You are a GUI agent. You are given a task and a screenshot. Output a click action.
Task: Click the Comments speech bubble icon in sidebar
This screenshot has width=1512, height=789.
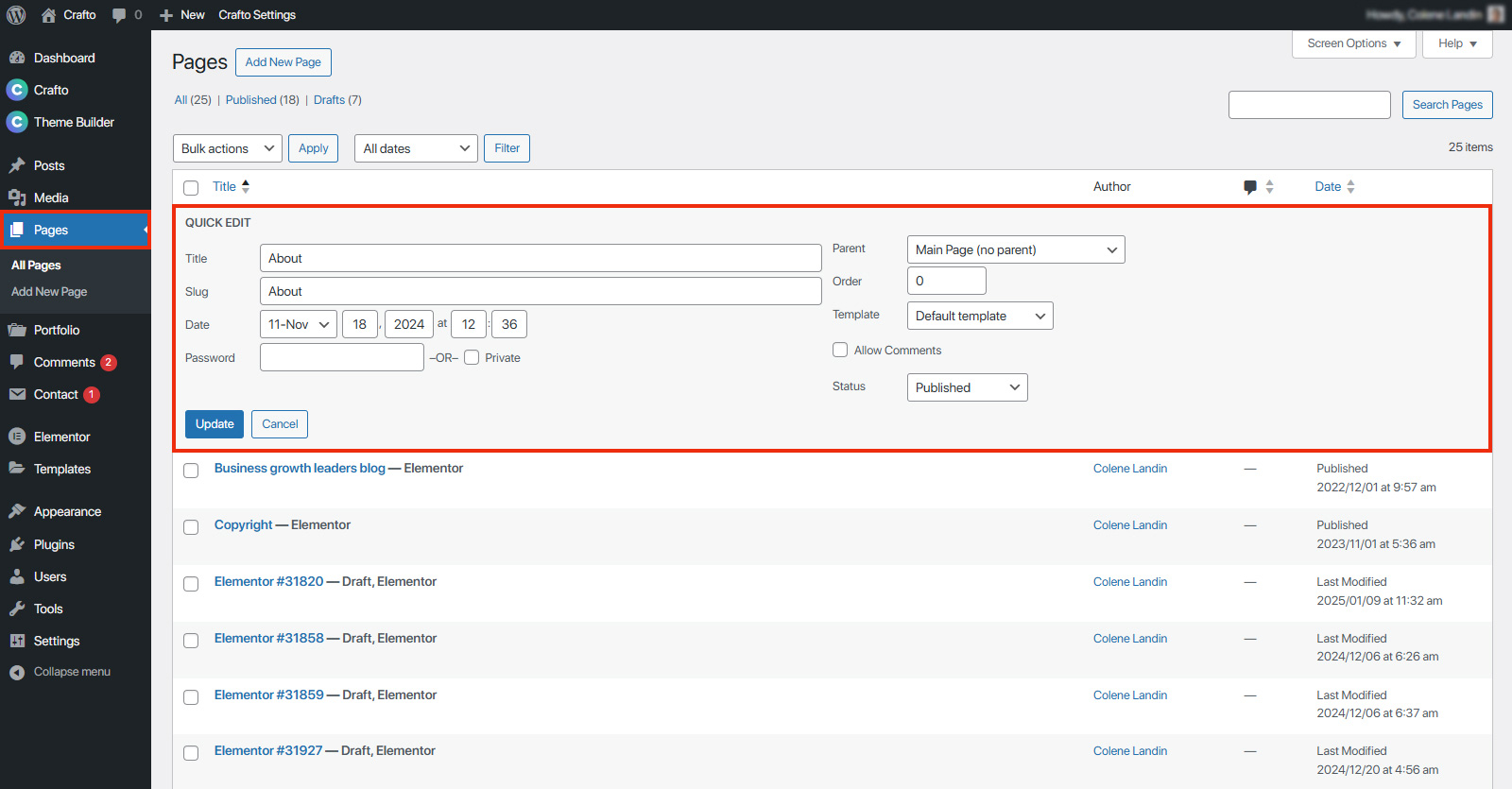click(x=17, y=362)
